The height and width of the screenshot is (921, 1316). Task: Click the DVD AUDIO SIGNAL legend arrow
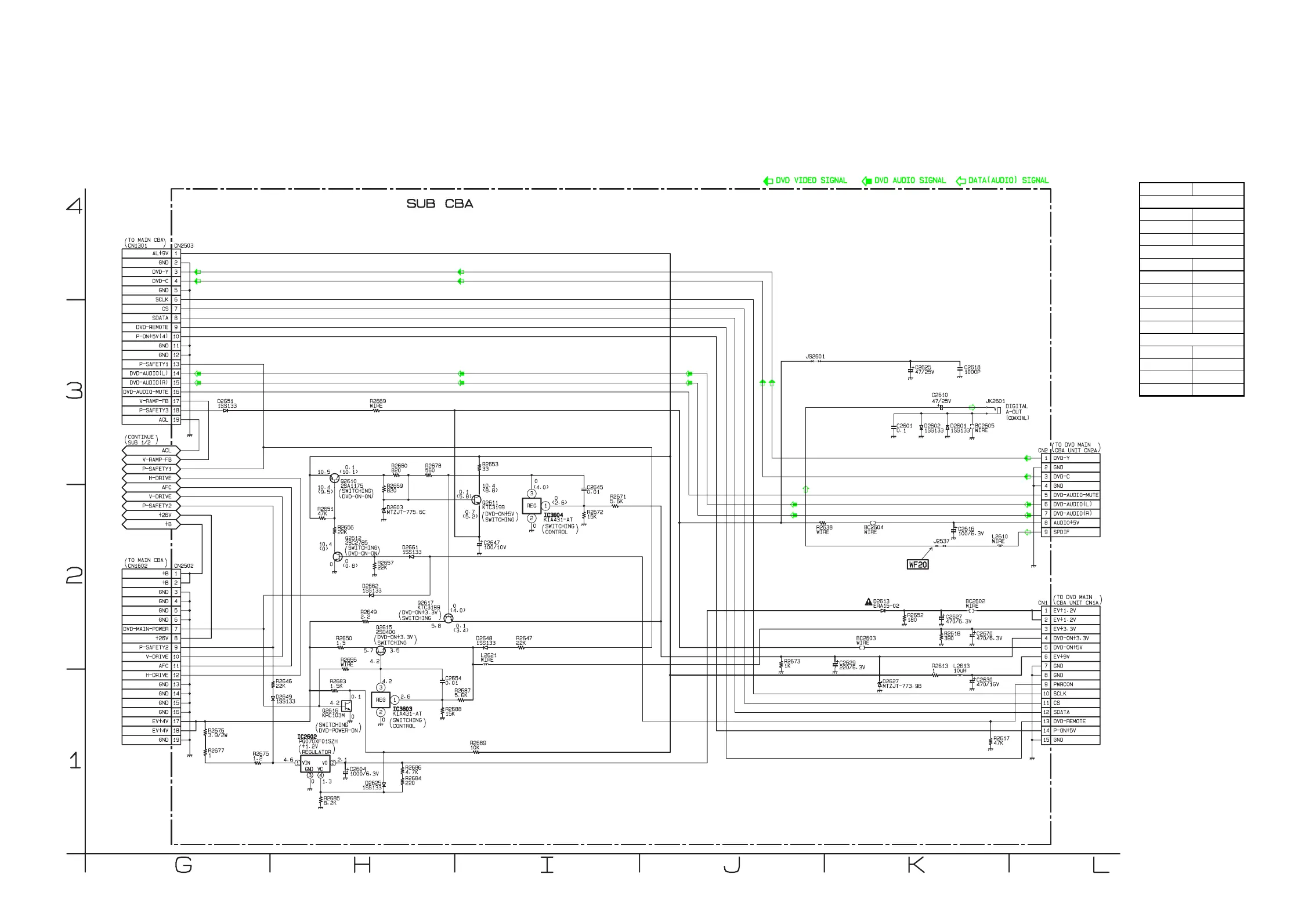[x=866, y=181]
